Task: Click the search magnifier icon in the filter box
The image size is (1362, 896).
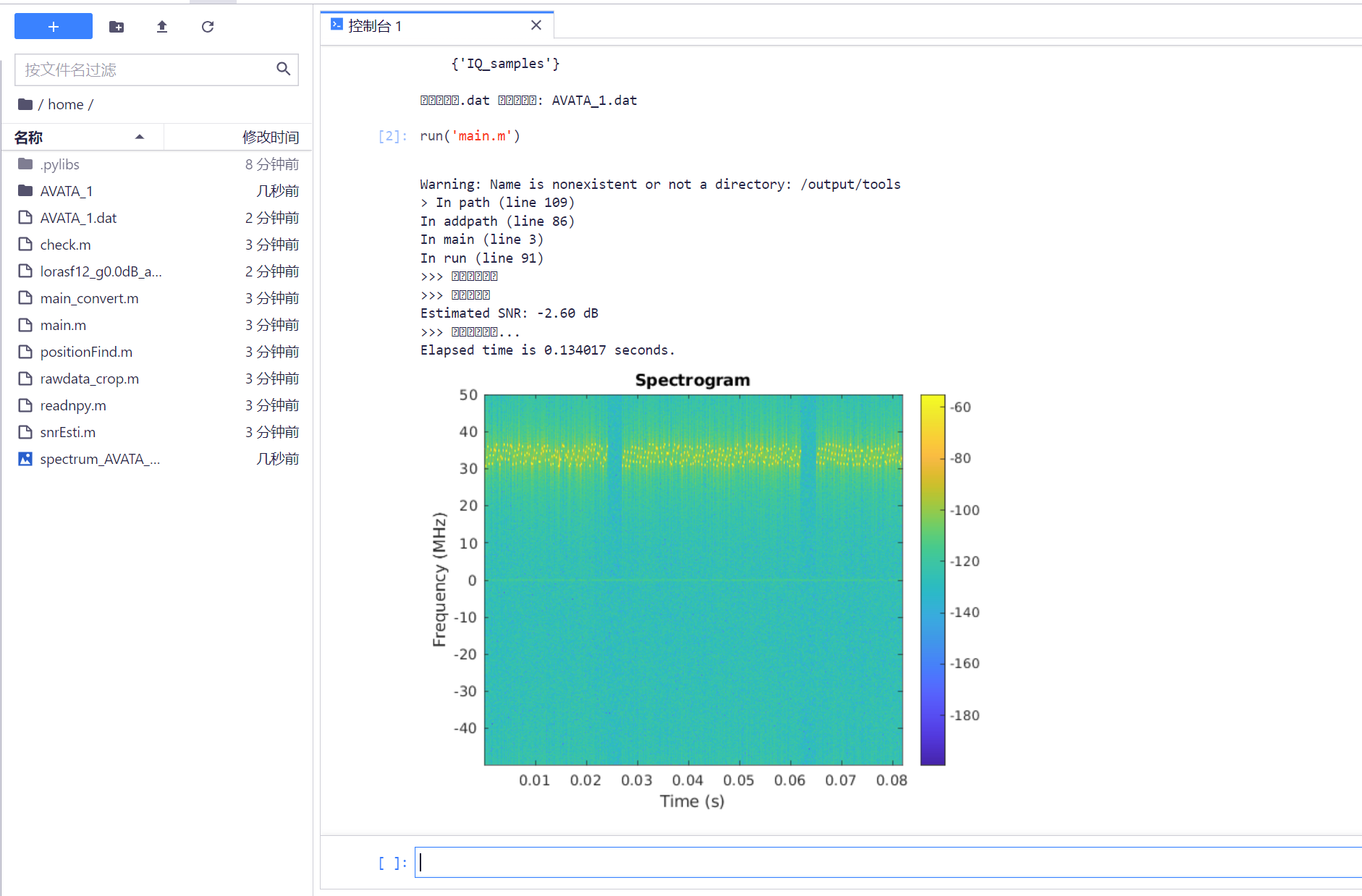Action: [283, 69]
